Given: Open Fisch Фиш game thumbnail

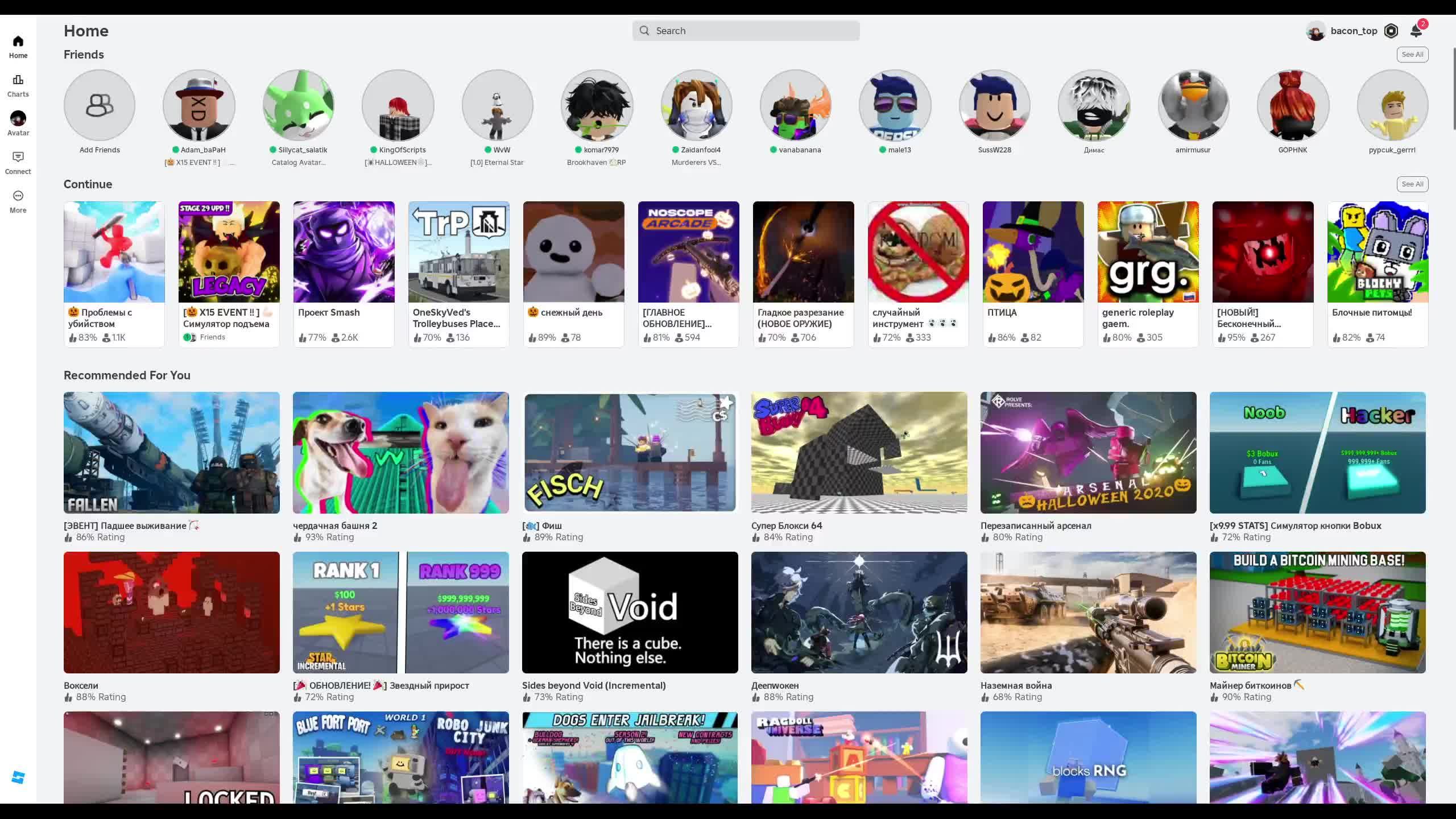Looking at the screenshot, I should tap(630, 453).
